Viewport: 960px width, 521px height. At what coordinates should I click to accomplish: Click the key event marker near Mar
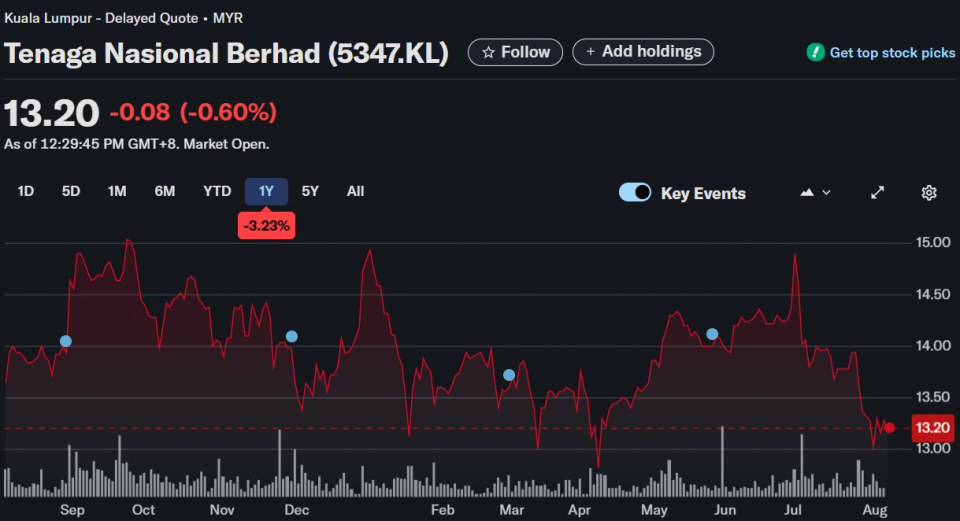pyautogui.click(x=509, y=375)
